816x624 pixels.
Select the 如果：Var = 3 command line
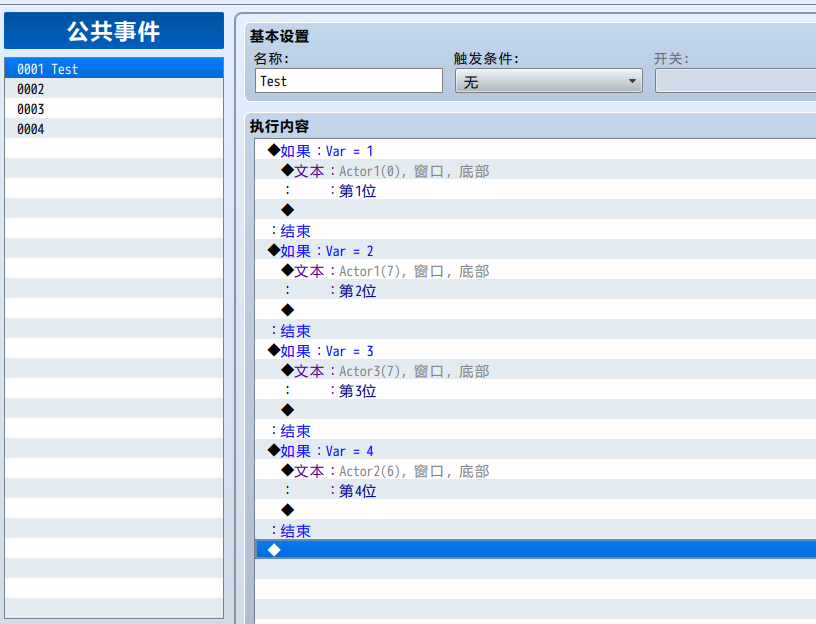click(x=536, y=350)
